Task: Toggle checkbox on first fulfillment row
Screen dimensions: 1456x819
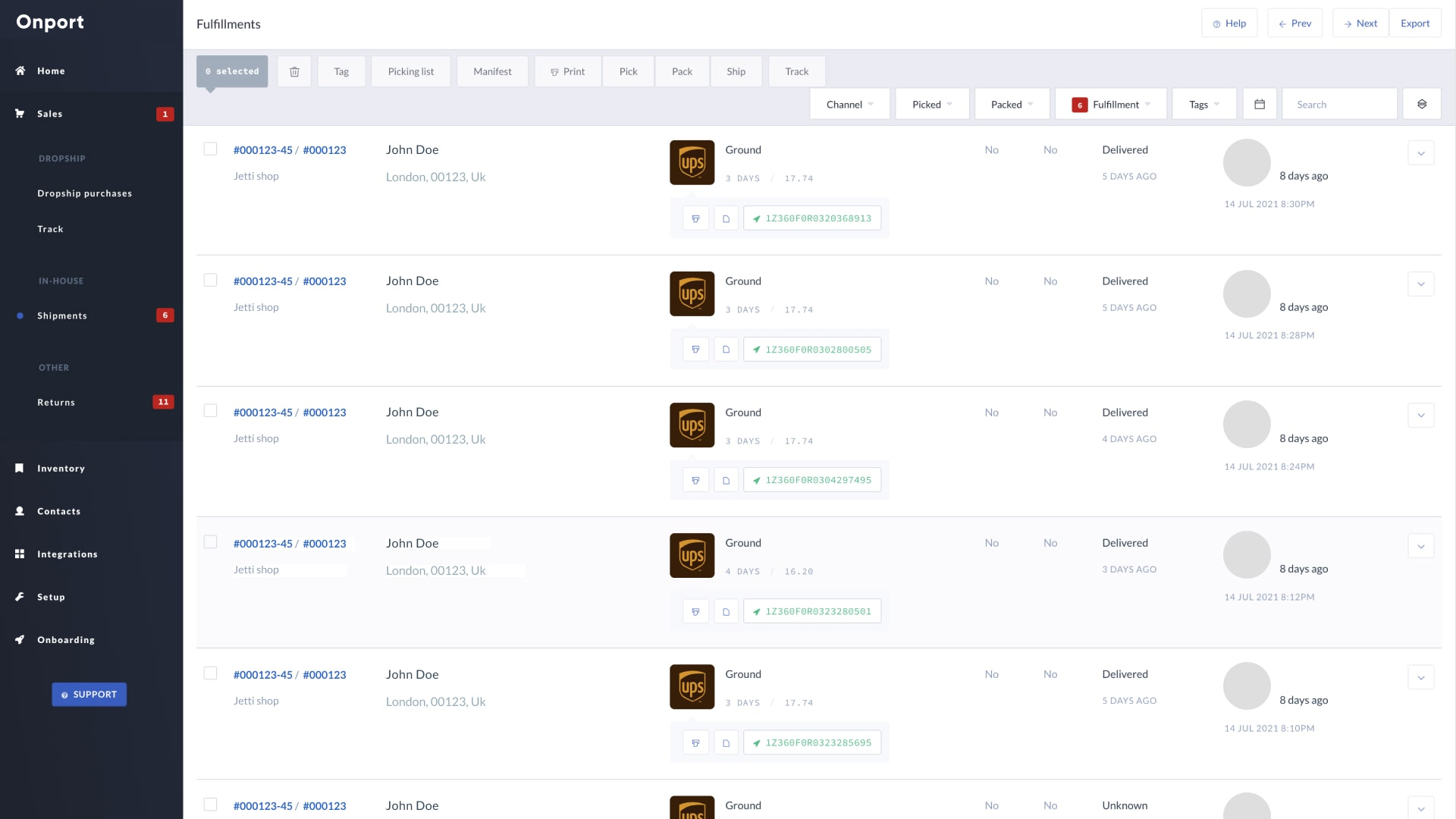Action: point(211,148)
